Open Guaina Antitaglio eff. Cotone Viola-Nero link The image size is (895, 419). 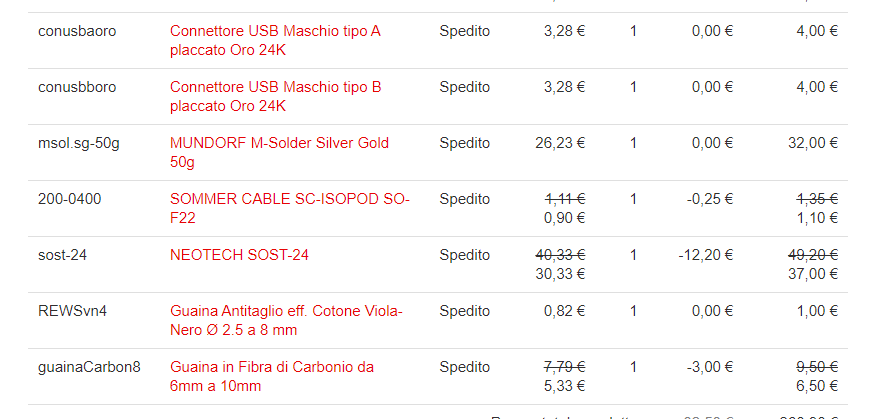tap(286, 311)
